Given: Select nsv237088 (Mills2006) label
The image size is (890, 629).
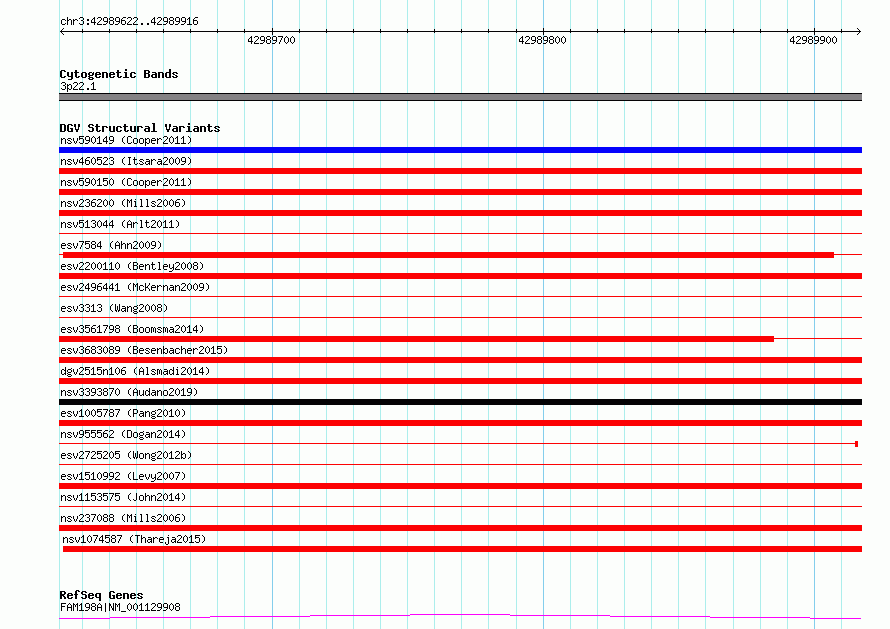Looking at the screenshot, I should pos(123,518).
